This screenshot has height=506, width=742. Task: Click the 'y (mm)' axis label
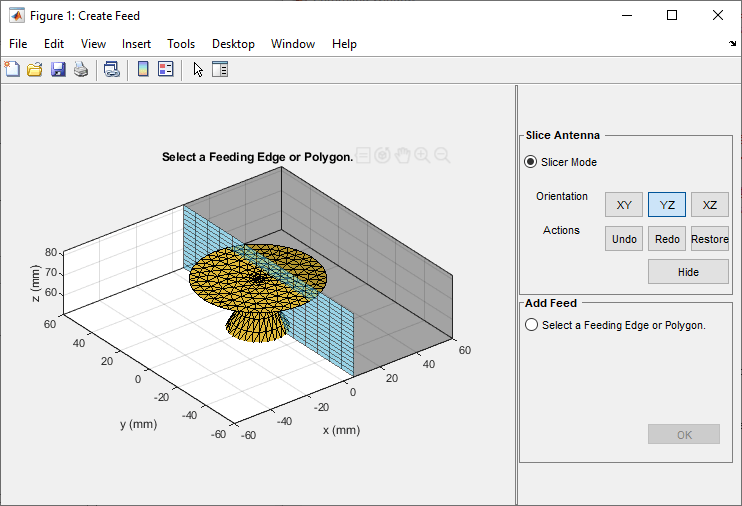point(138,424)
